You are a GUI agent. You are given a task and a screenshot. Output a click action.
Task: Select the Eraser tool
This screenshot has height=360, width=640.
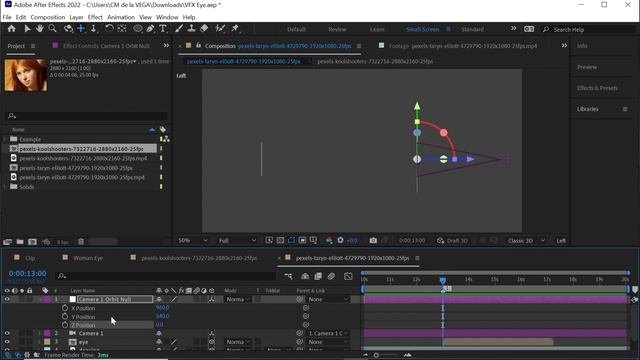click(x=204, y=29)
